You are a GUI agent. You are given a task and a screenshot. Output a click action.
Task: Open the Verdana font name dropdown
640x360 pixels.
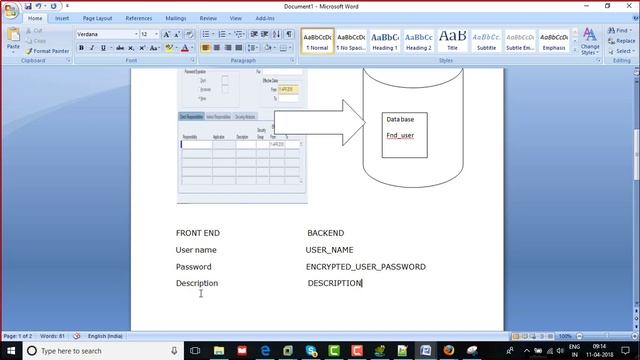[x=136, y=34]
